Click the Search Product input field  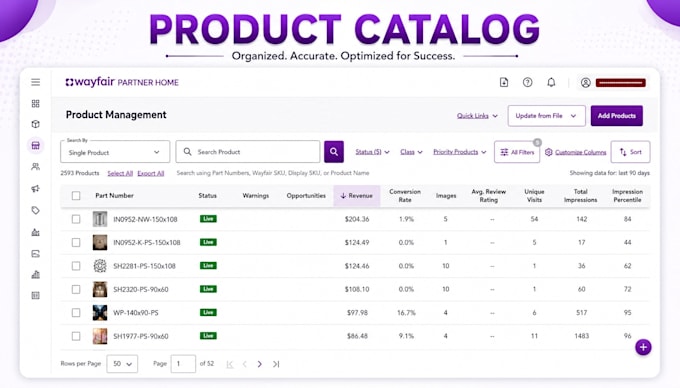(248, 152)
